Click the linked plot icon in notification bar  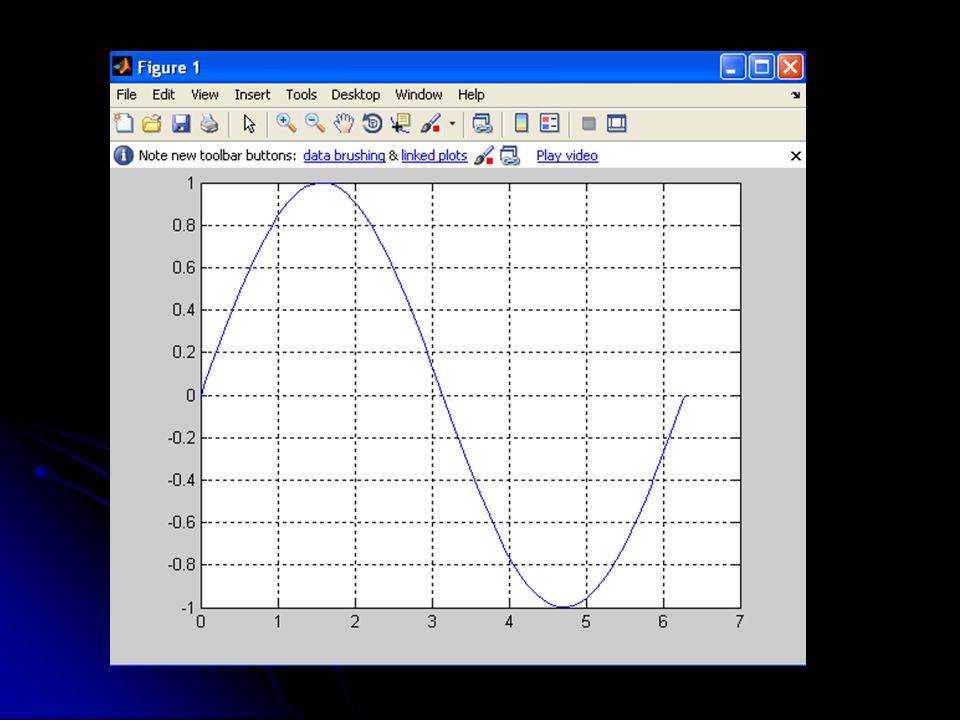pyautogui.click(x=510, y=156)
